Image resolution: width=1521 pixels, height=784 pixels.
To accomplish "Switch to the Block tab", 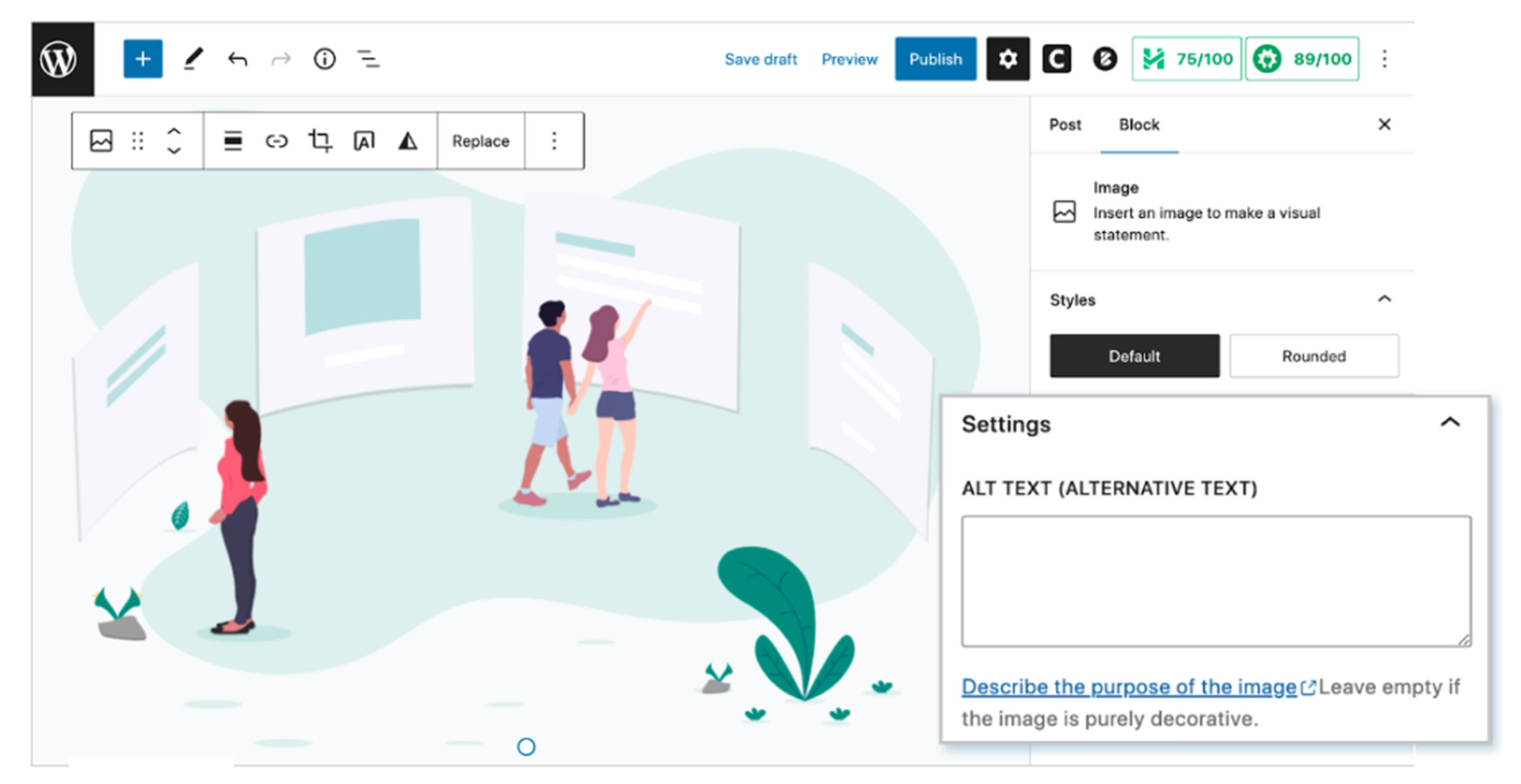I will (x=1139, y=124).
